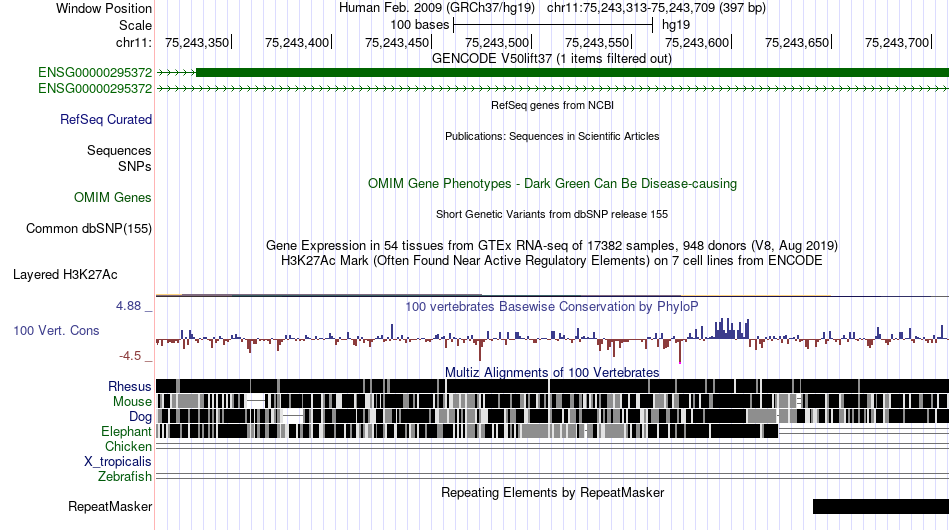
Task: Click the Rhesus alignment track bar
Action: (x=552, y=386)
